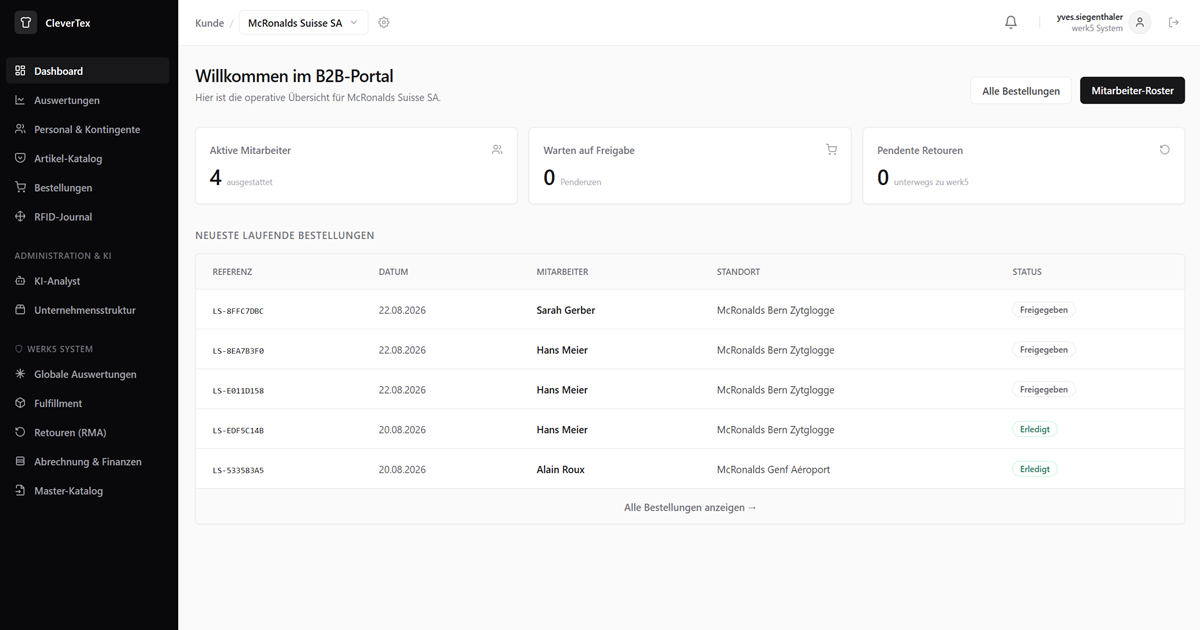The image size is (1200, 630).
Task: Click the cart icon in Warten auf Freigabe card
Action: (x=831, y=150)
